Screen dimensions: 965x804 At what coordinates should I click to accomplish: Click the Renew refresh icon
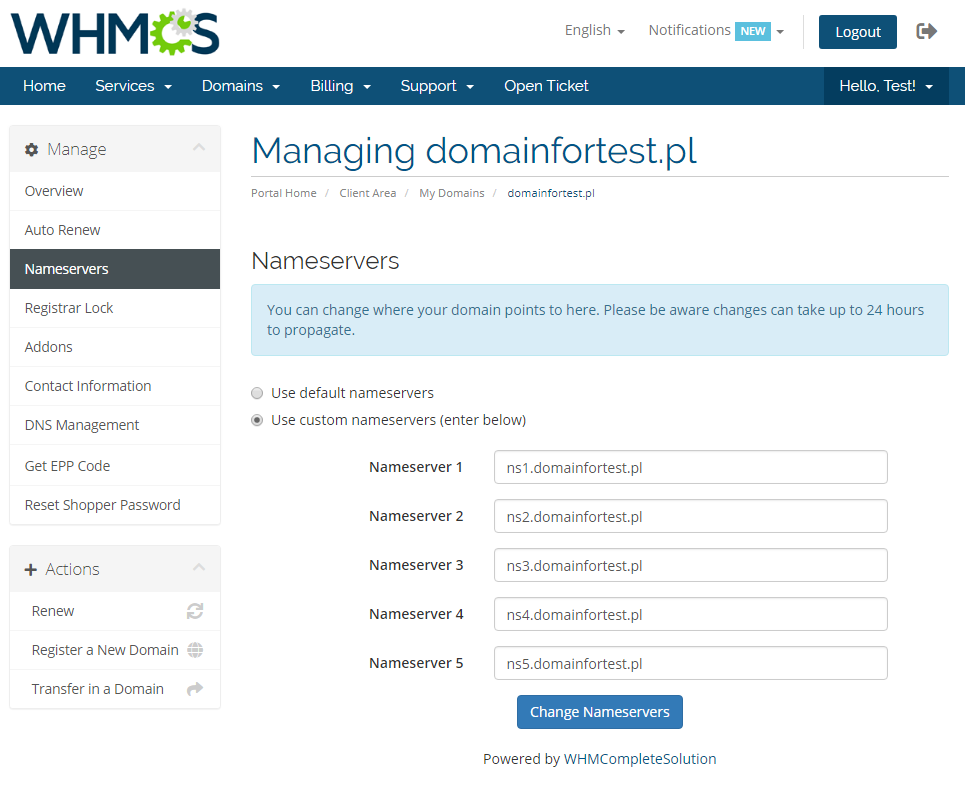[x=195, y=611]
